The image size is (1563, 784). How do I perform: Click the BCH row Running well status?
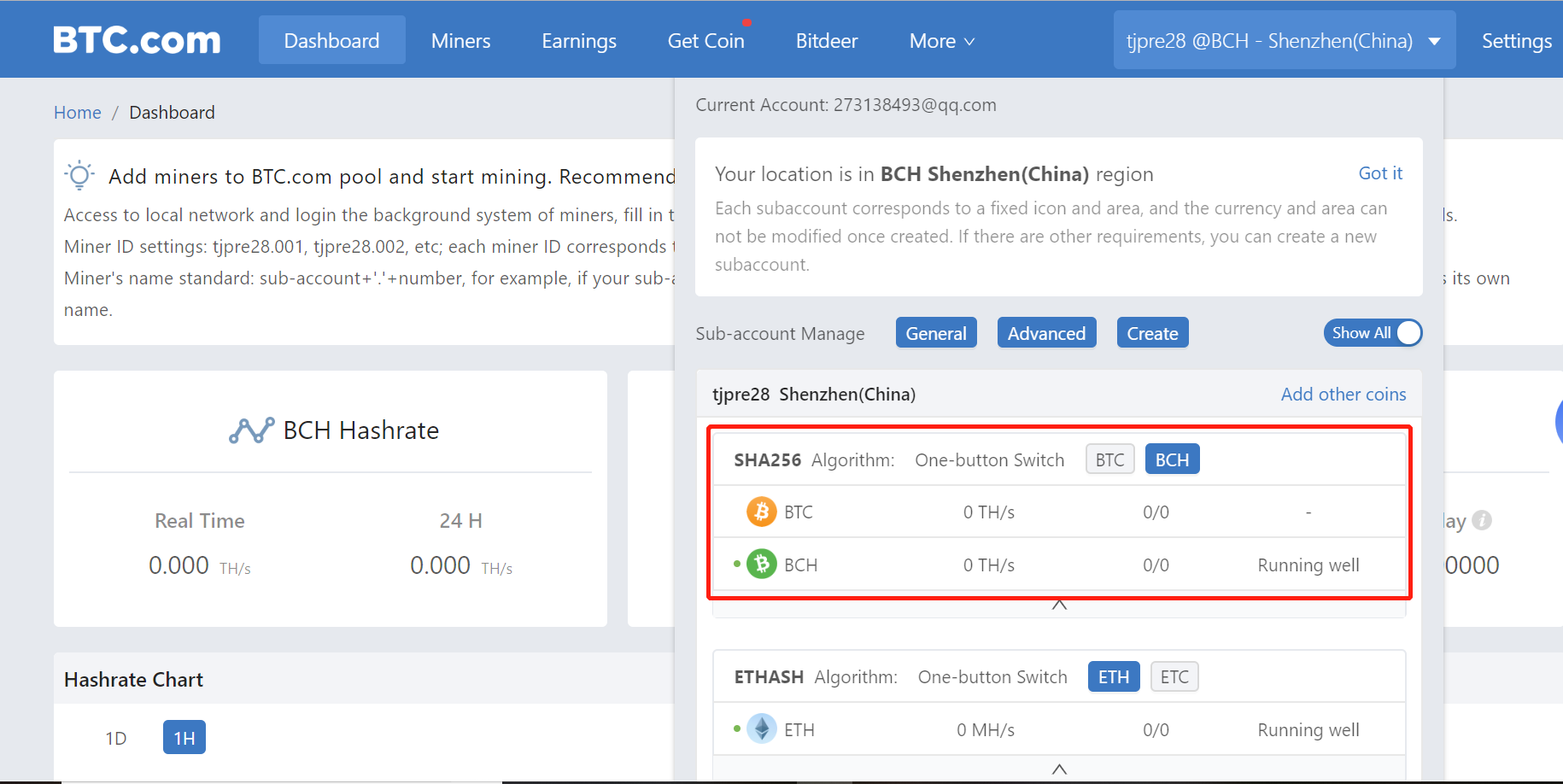click(x=1308, y=565)
